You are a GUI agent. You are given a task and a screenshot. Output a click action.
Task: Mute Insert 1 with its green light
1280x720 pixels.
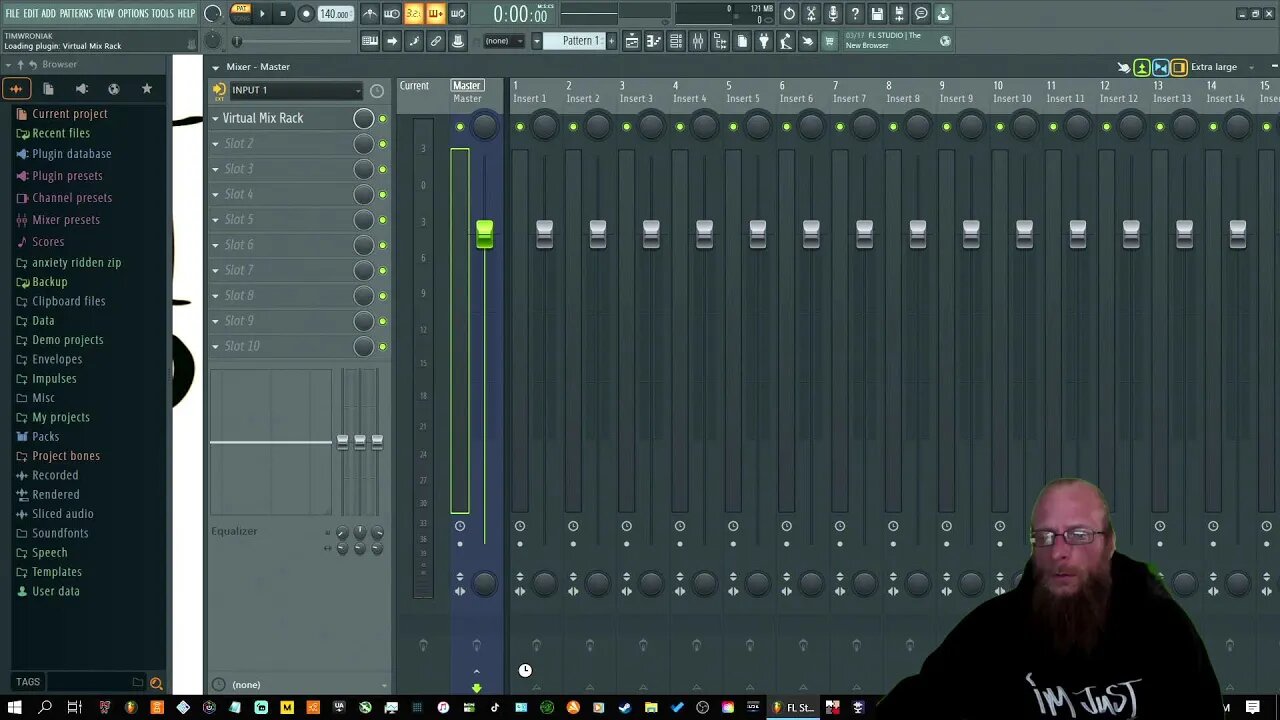pyautogui.click(x=520, y=127)
